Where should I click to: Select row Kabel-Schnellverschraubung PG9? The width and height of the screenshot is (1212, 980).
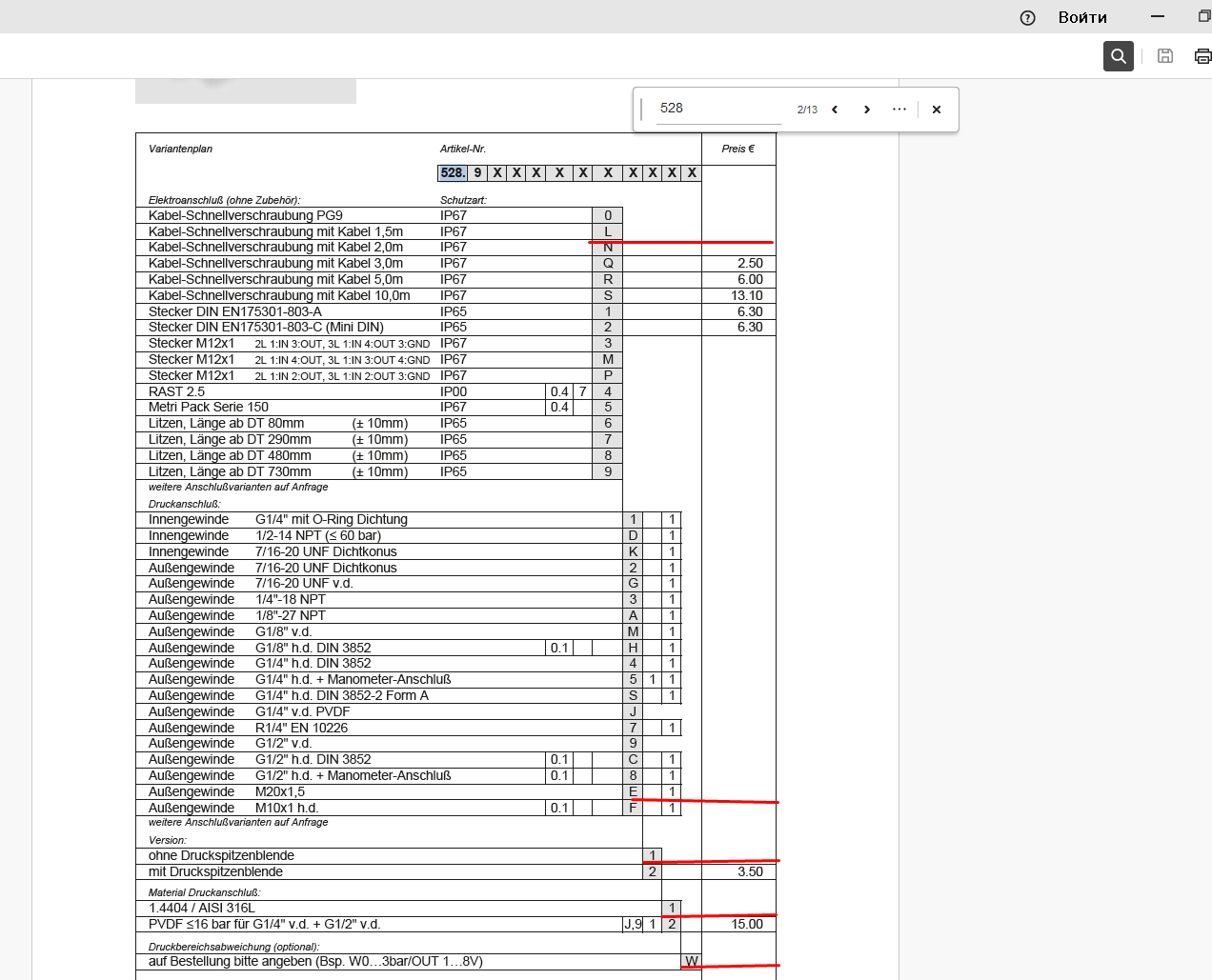246,215
